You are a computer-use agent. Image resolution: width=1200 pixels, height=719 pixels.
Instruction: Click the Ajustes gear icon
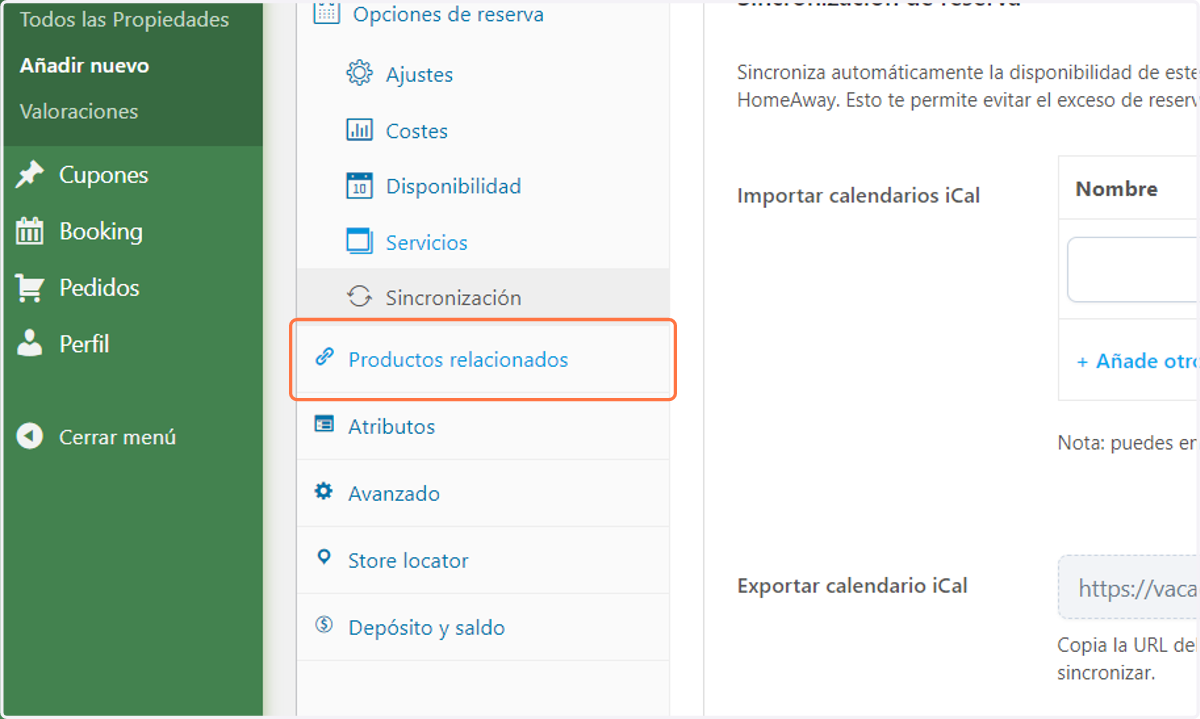[359, 74]
